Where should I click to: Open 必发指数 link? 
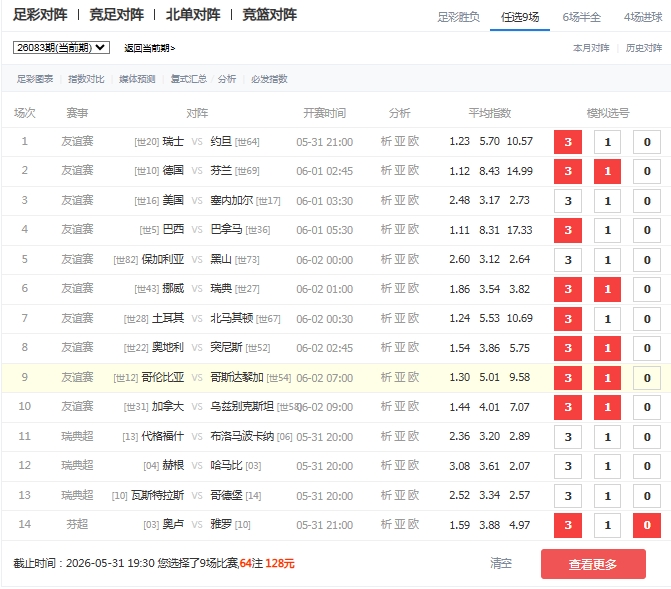click(269, 79)
